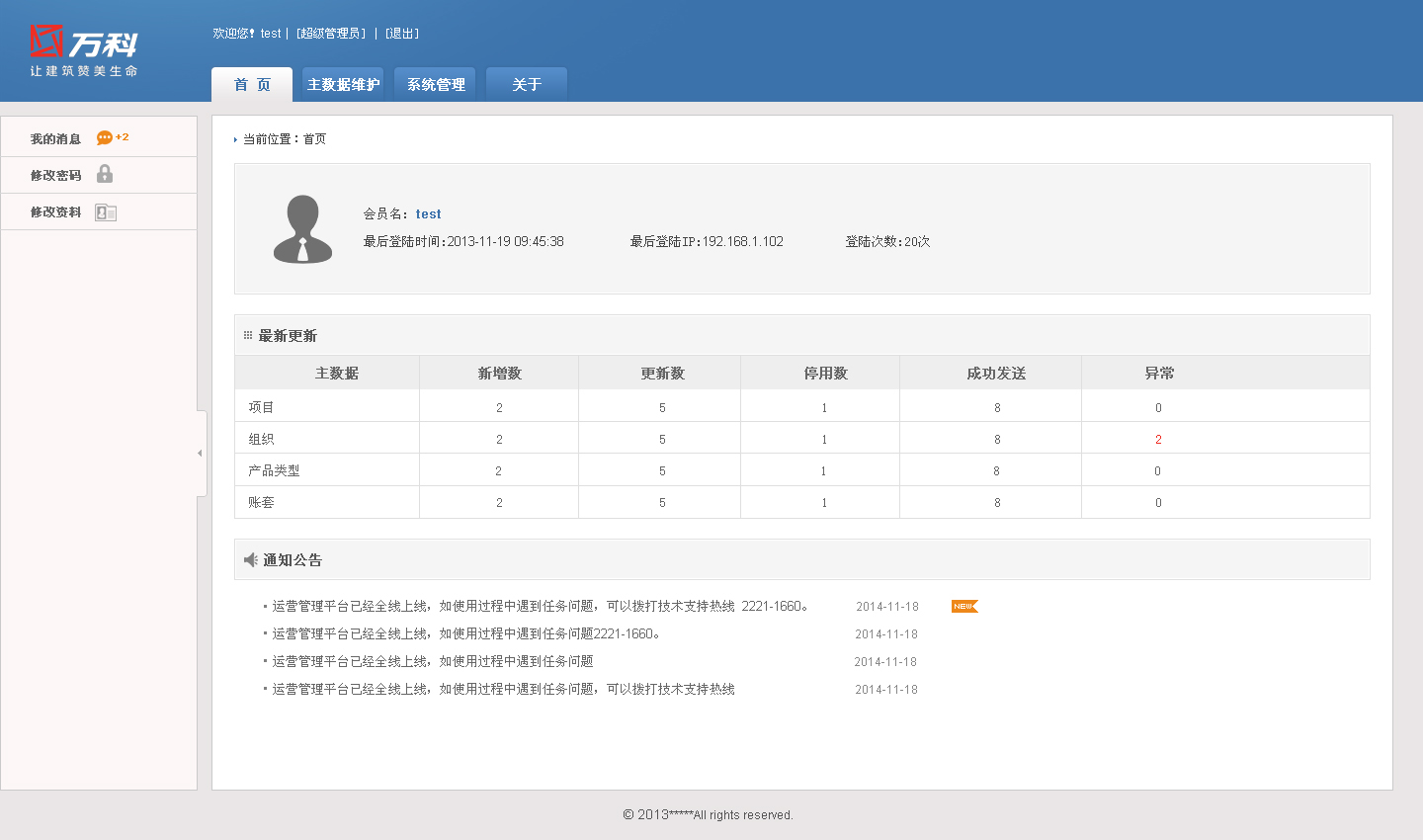Click the padlock icon beside 修改密码
Image resolution: width=1423 pixels, height=840 pixels.
105,174
